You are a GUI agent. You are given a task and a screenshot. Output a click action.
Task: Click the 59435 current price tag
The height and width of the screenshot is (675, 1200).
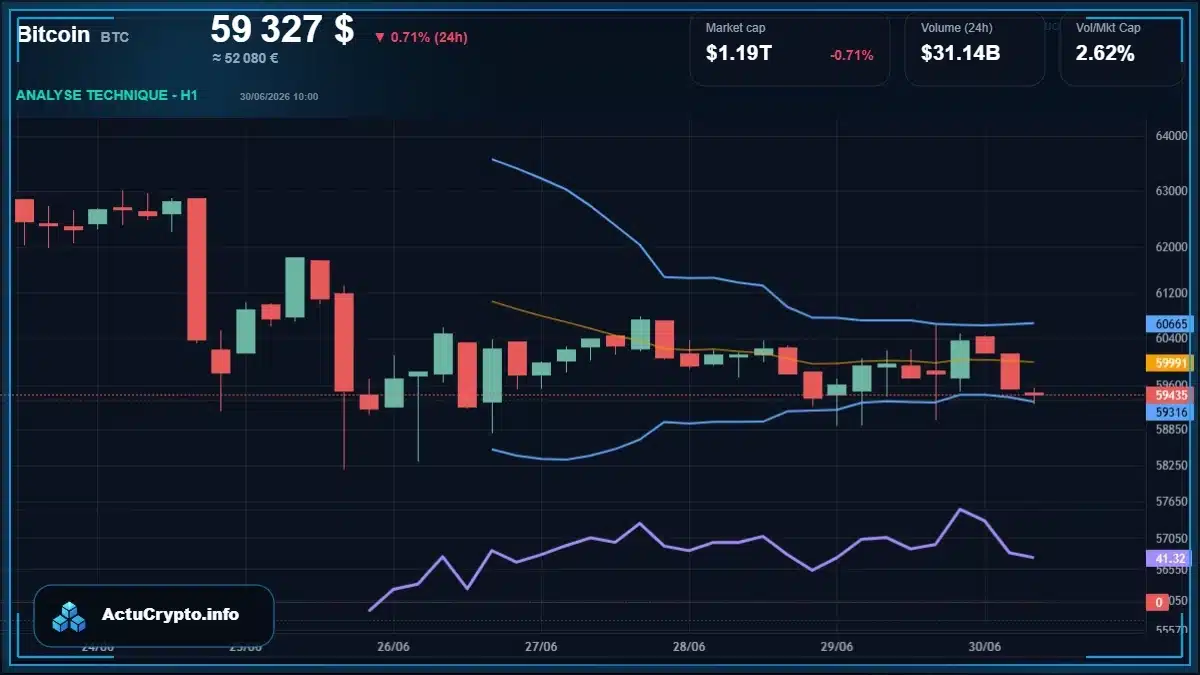point(1170,395)
